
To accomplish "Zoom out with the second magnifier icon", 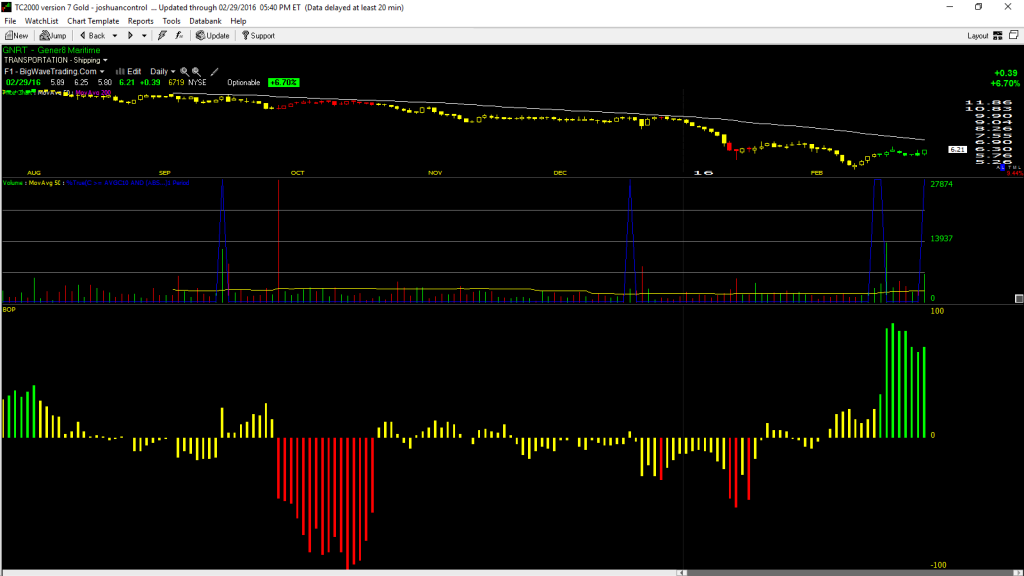I will click(x=196, y=72).
